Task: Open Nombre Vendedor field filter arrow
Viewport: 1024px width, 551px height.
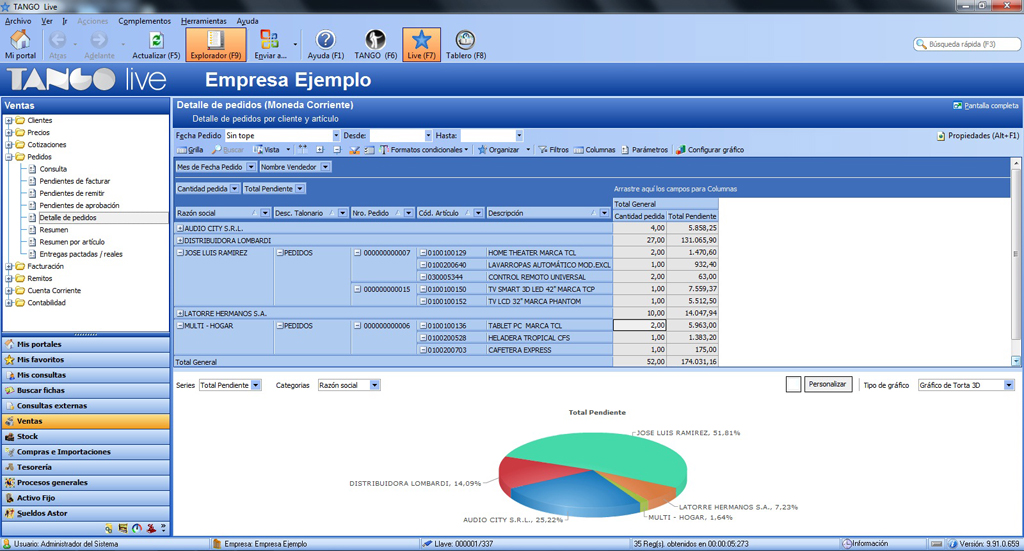Action: click(x=325, y=167)
